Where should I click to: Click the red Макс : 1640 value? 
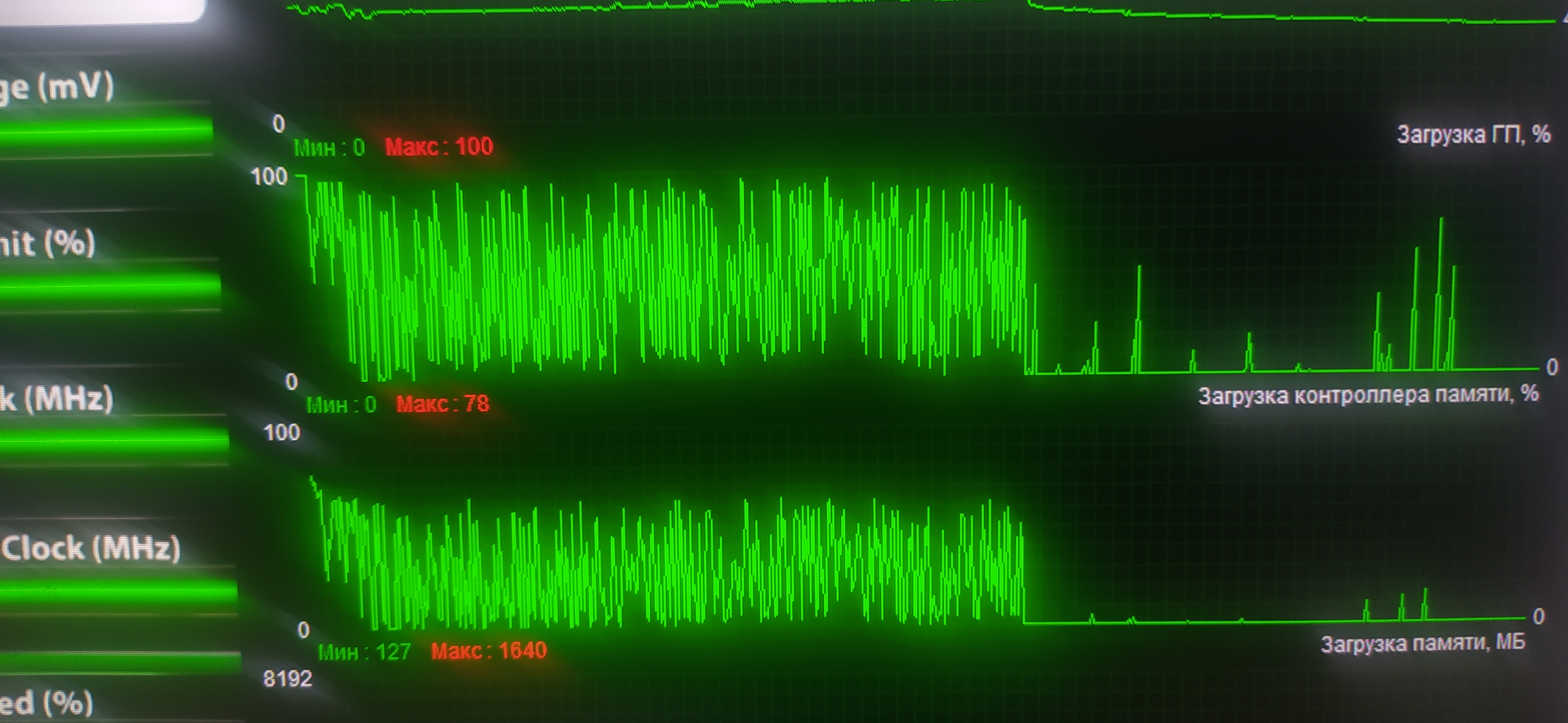pos(489,650)
